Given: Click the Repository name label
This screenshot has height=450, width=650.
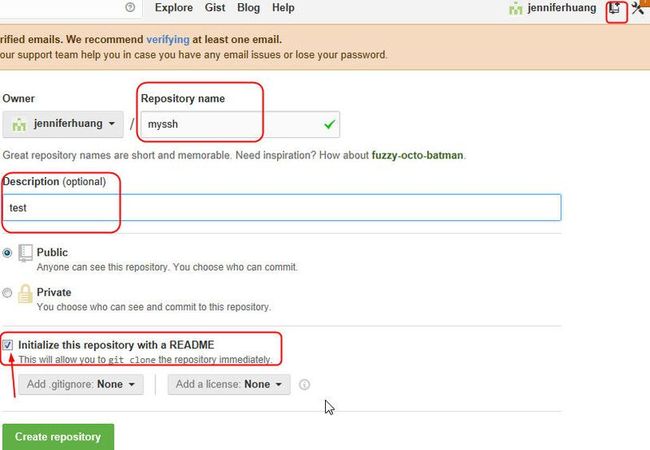Looking at the screenshot, I should (183, 98).
